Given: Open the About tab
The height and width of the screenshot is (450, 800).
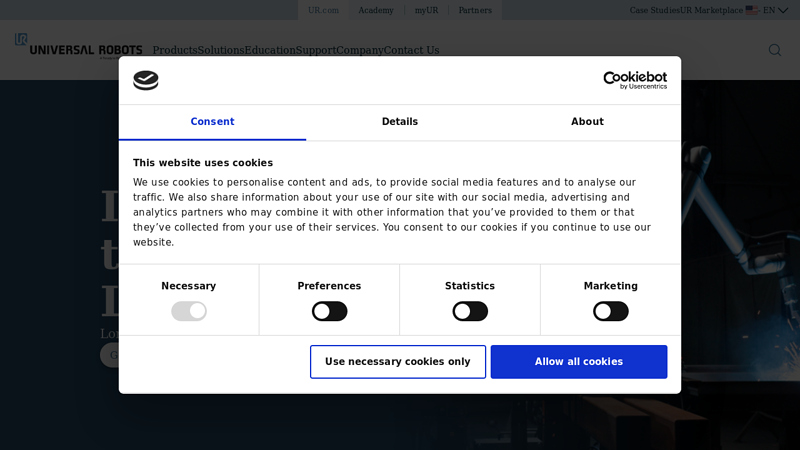Looking at the screenshot, I should point(587,122).
